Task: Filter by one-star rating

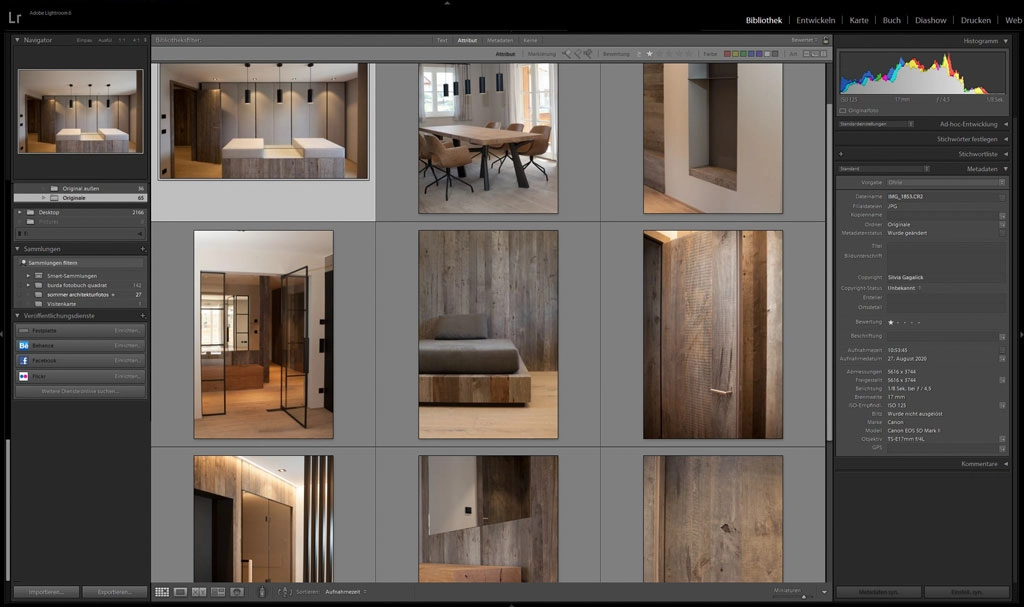Action: pos(649,54)
